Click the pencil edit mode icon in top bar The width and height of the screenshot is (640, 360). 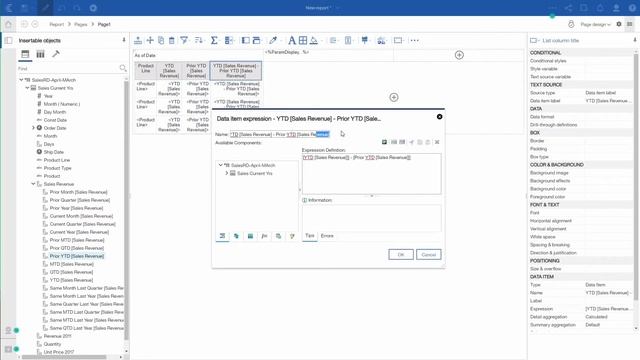pyautogui.click(x=46, y=8)
